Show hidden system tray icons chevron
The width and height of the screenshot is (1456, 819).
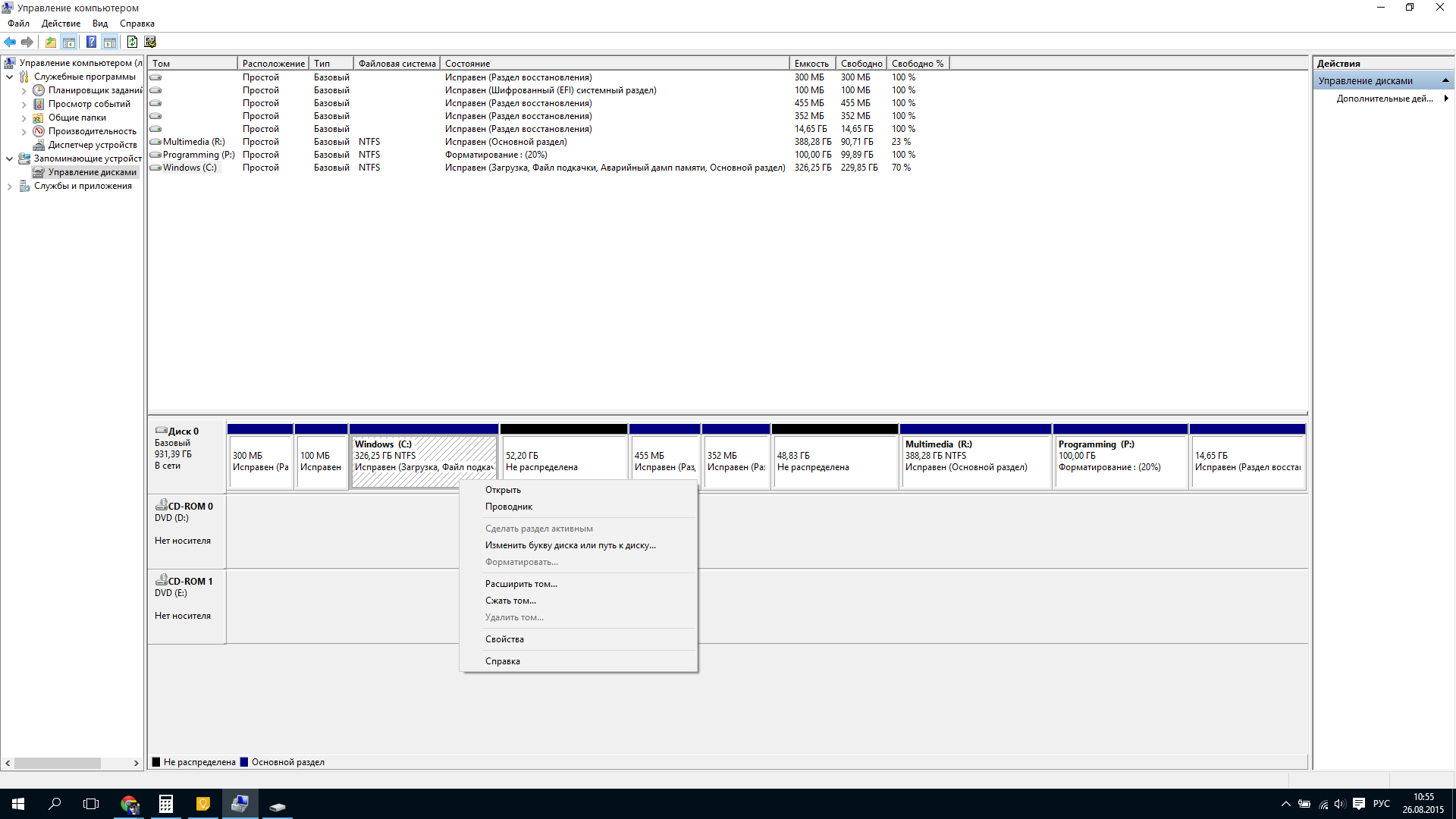tap(1285, 804)
